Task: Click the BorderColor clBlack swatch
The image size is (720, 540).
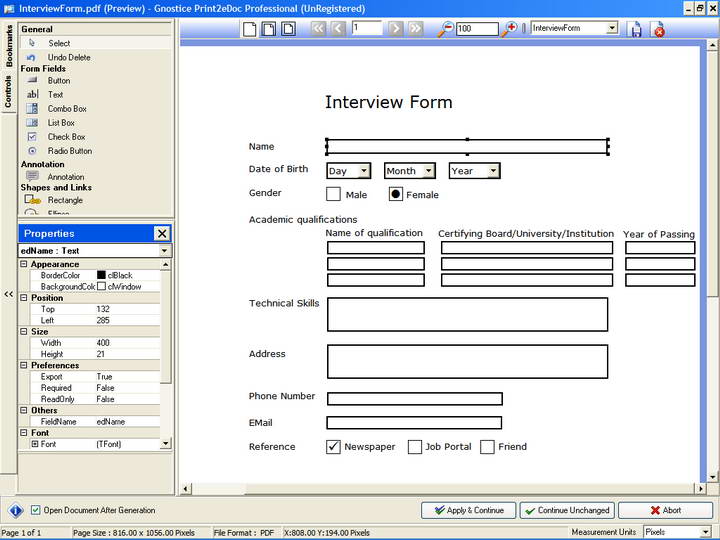Action: 101,275
